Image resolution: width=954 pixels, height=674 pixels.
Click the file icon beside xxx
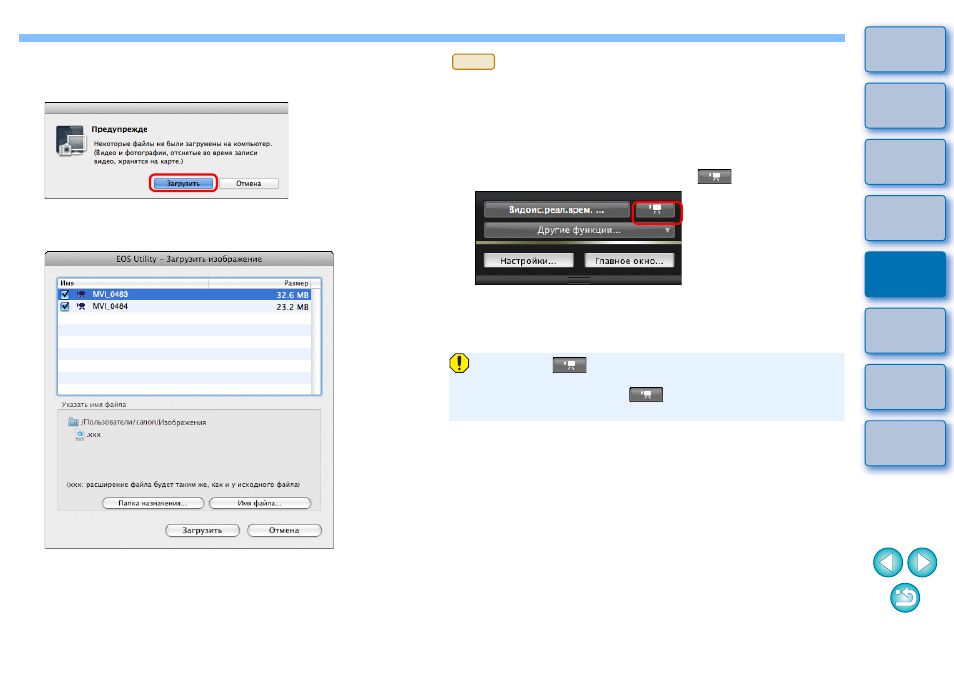click(x=80, y=434)
